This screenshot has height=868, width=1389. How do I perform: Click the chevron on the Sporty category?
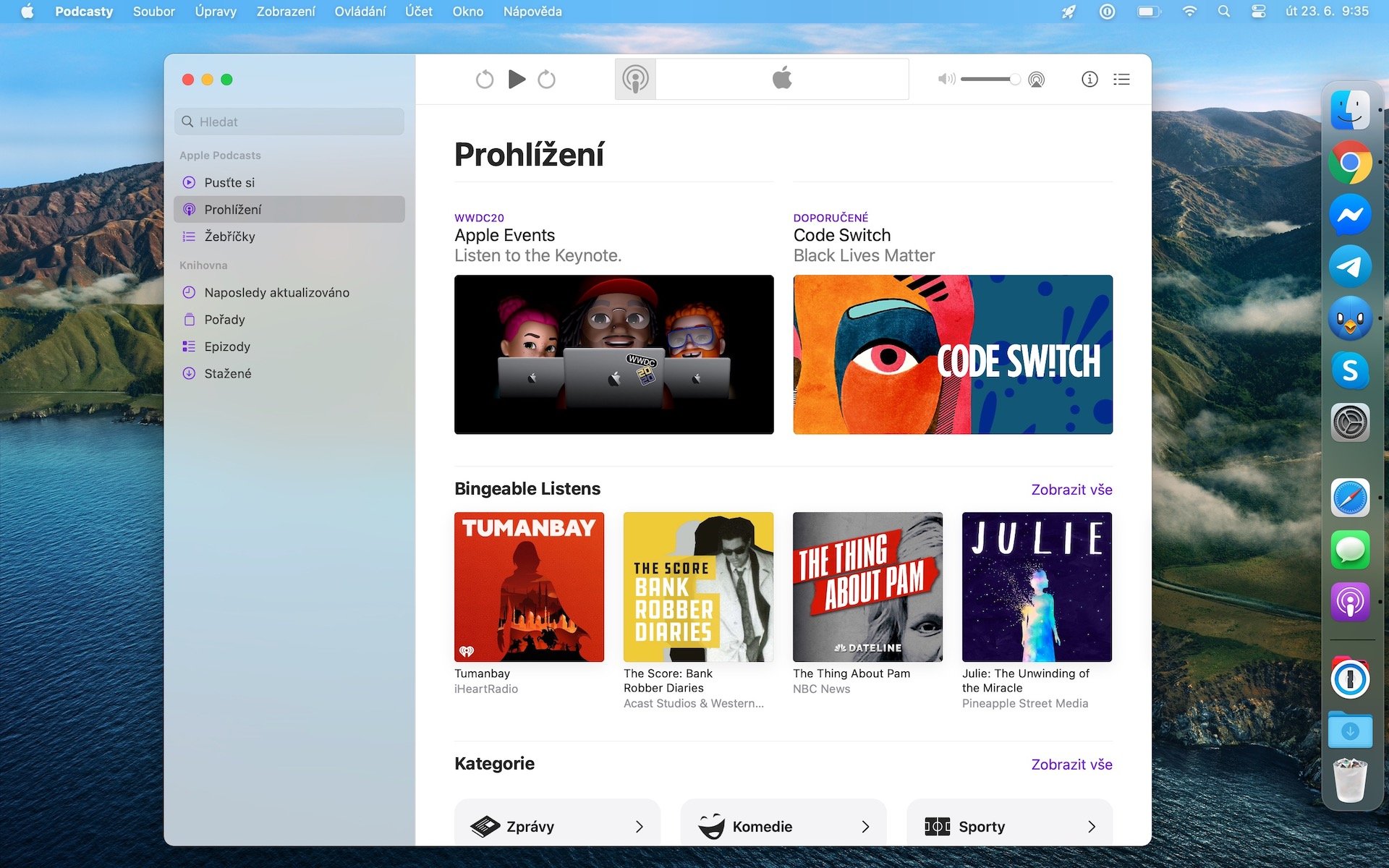point(1092,826)
